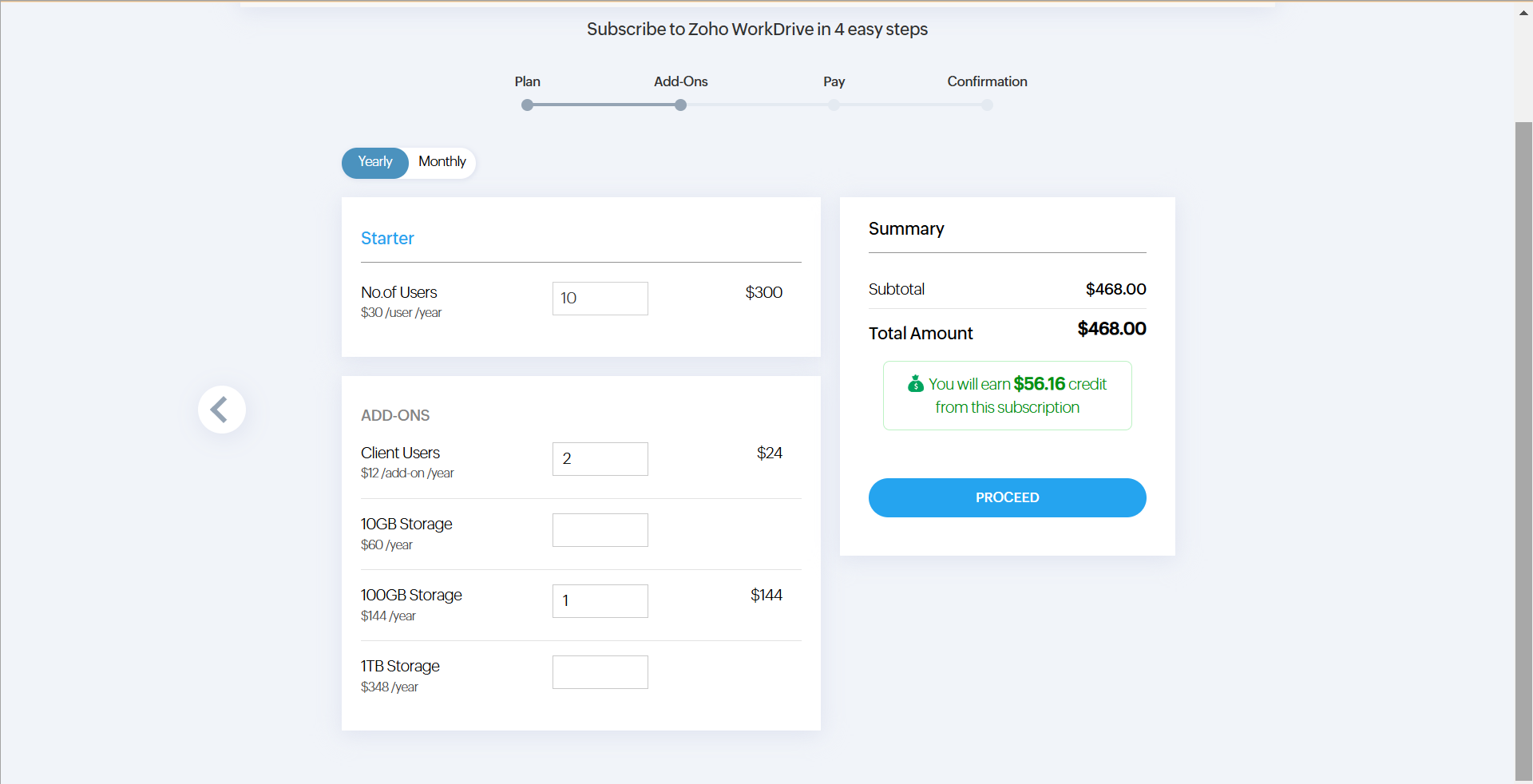Screen dimensions: 1533x784
Task: Click the $24 Client Users price
Action: 770,453
